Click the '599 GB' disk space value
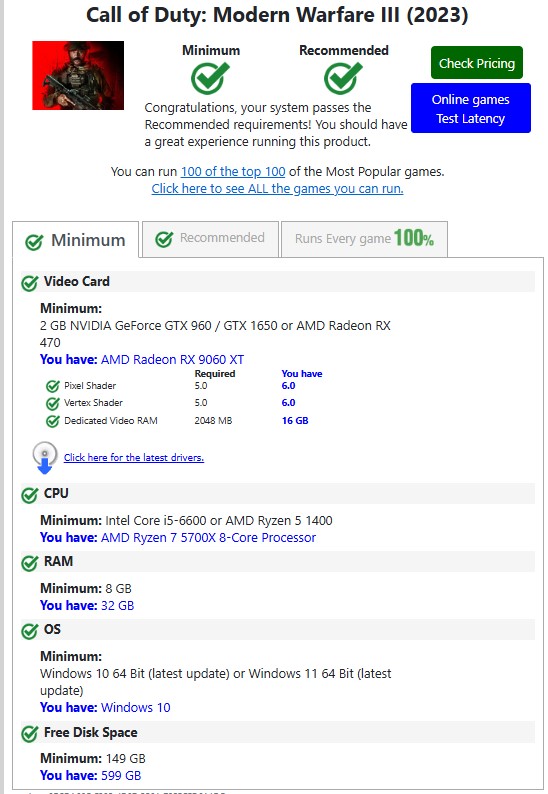This screenshot has width=548, height=794. tap(121, 775)
